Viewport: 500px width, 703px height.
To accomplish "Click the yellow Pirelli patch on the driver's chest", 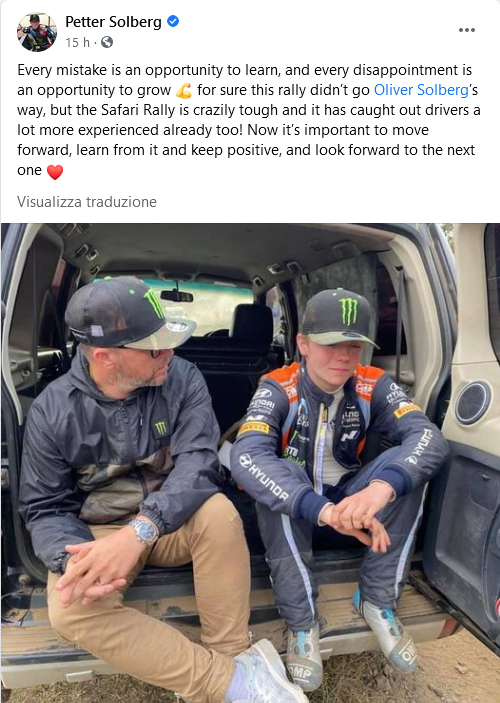I will coord(253,429).
